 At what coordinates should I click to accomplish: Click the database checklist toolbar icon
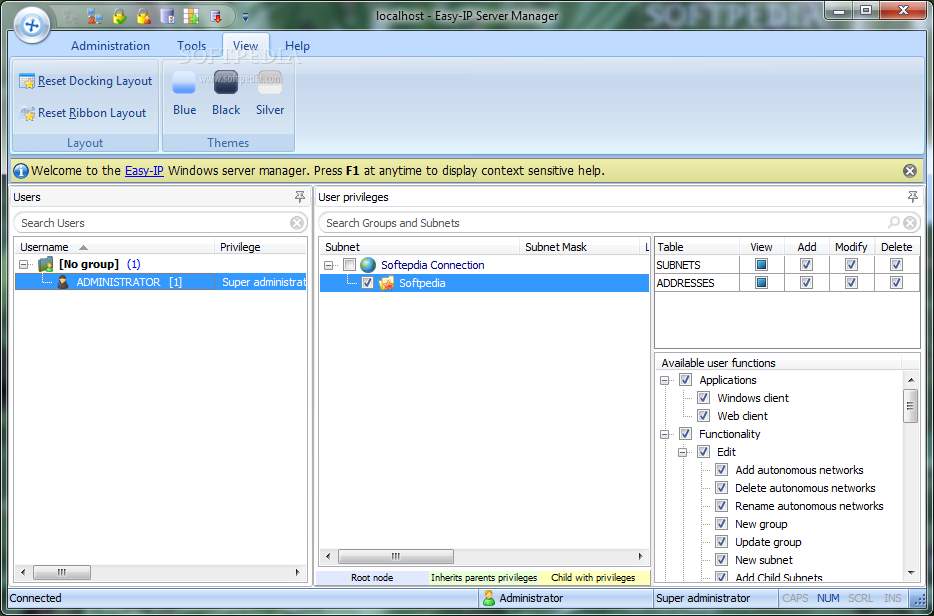click(167, 17)
